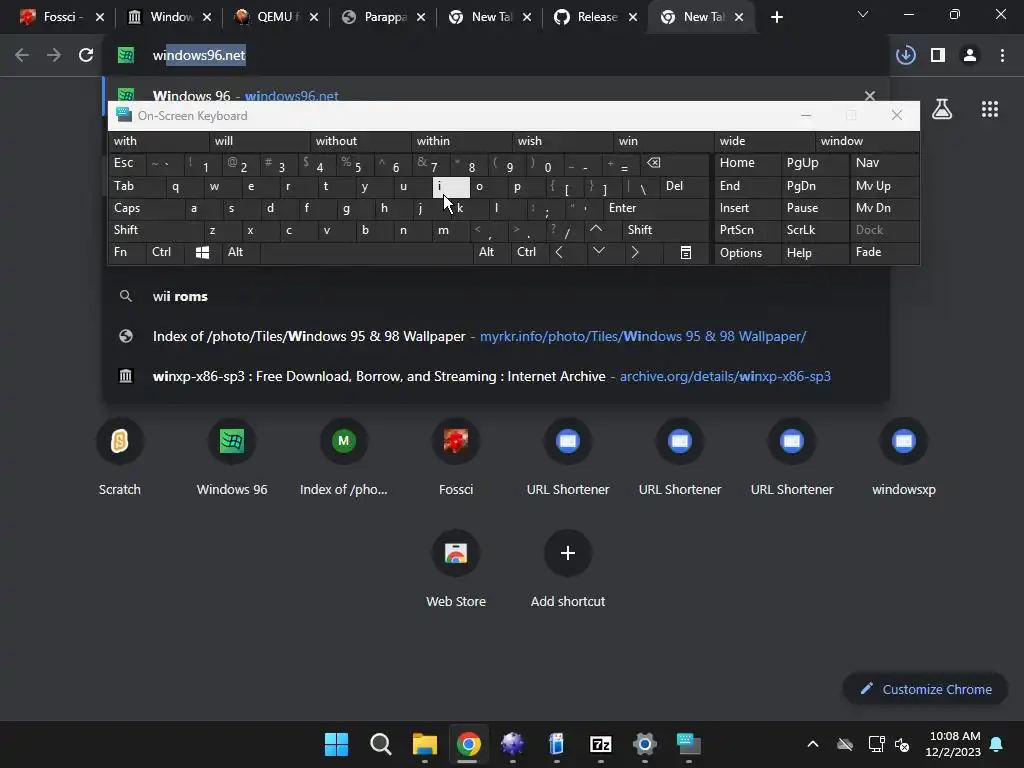
Task: Open the windowsxp shortcut tile
Action: (904, 455)
